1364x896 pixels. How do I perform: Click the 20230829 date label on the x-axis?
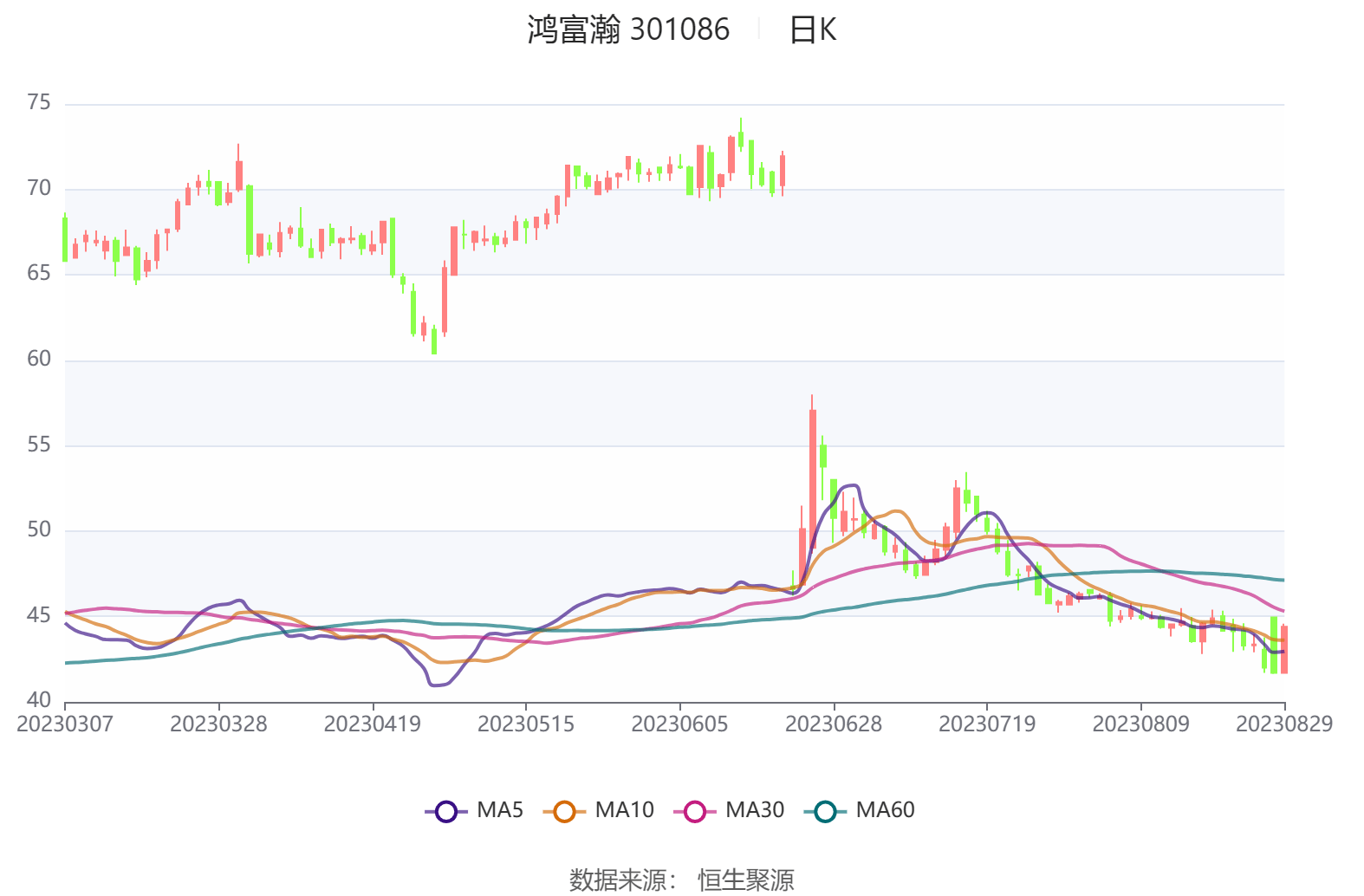[1283, 724]
